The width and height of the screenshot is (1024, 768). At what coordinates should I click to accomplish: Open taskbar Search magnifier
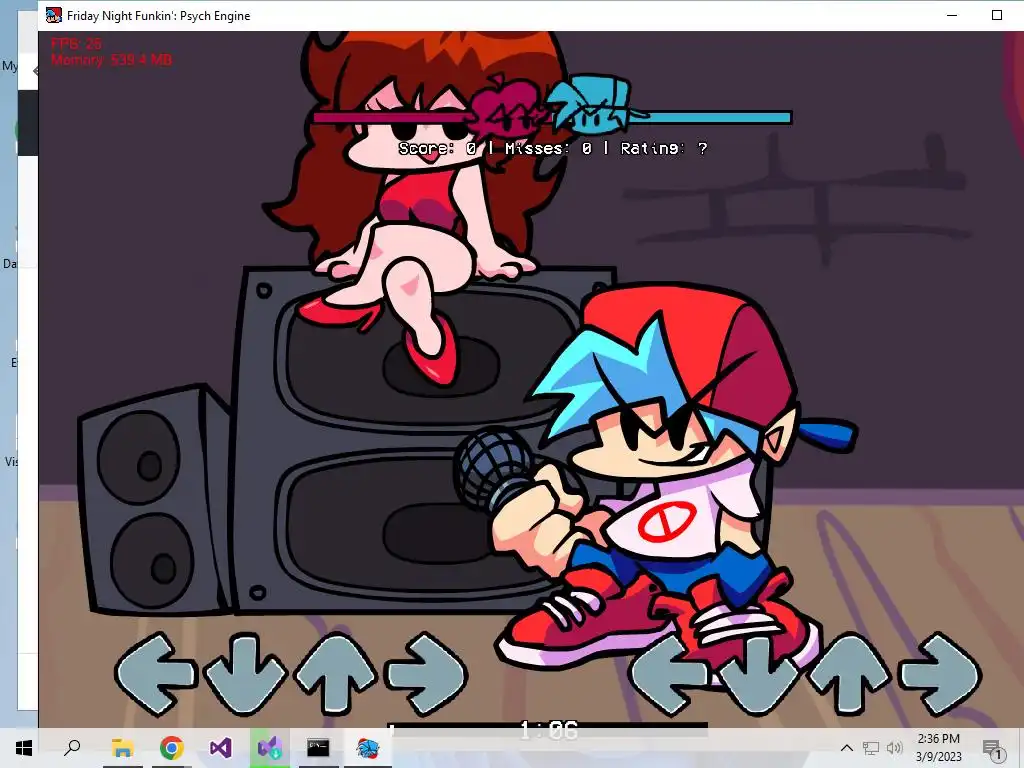point(72,747)
